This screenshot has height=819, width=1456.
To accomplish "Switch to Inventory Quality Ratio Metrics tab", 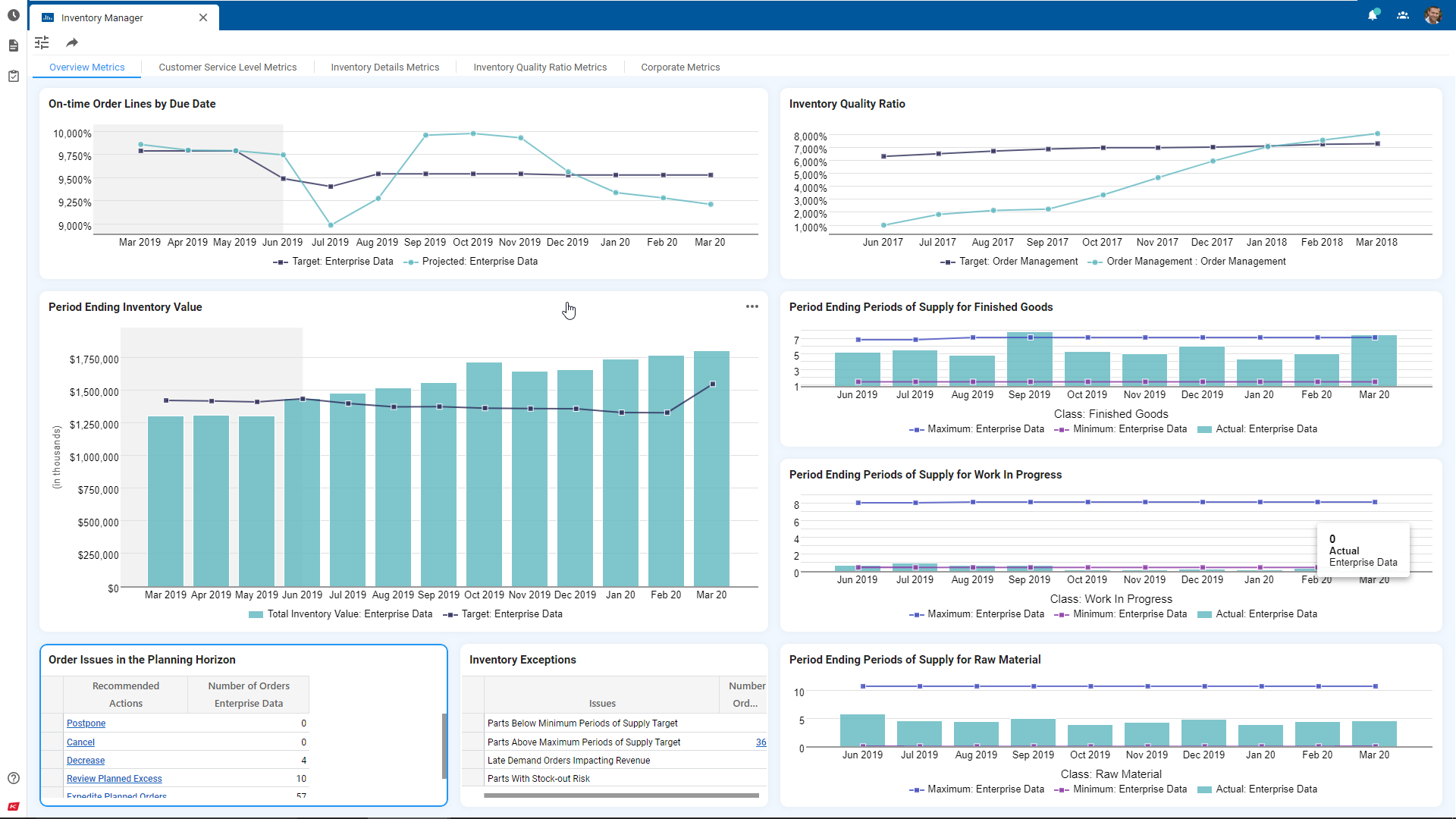I will (540, 67).
